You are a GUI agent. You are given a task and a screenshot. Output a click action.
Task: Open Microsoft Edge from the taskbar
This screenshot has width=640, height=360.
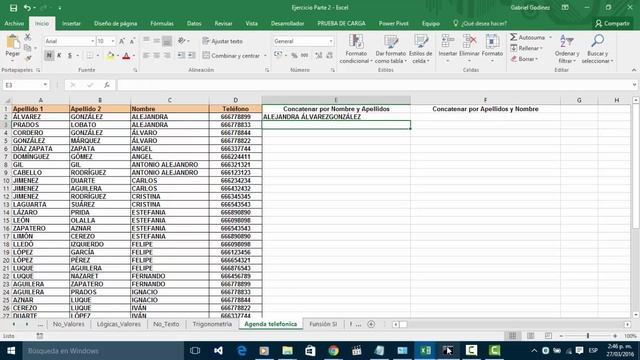click(241, 351)
